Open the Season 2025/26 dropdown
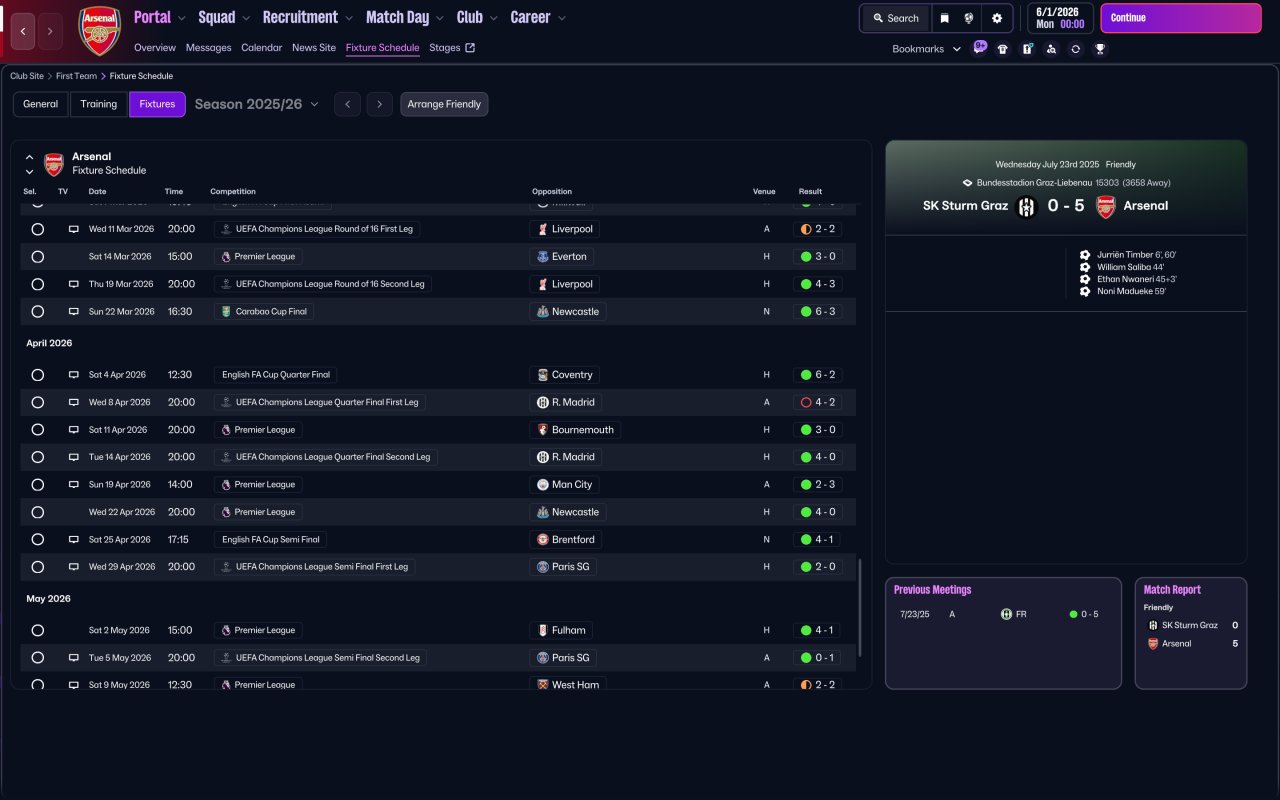The image size is (1280, 800). (257, 104)
